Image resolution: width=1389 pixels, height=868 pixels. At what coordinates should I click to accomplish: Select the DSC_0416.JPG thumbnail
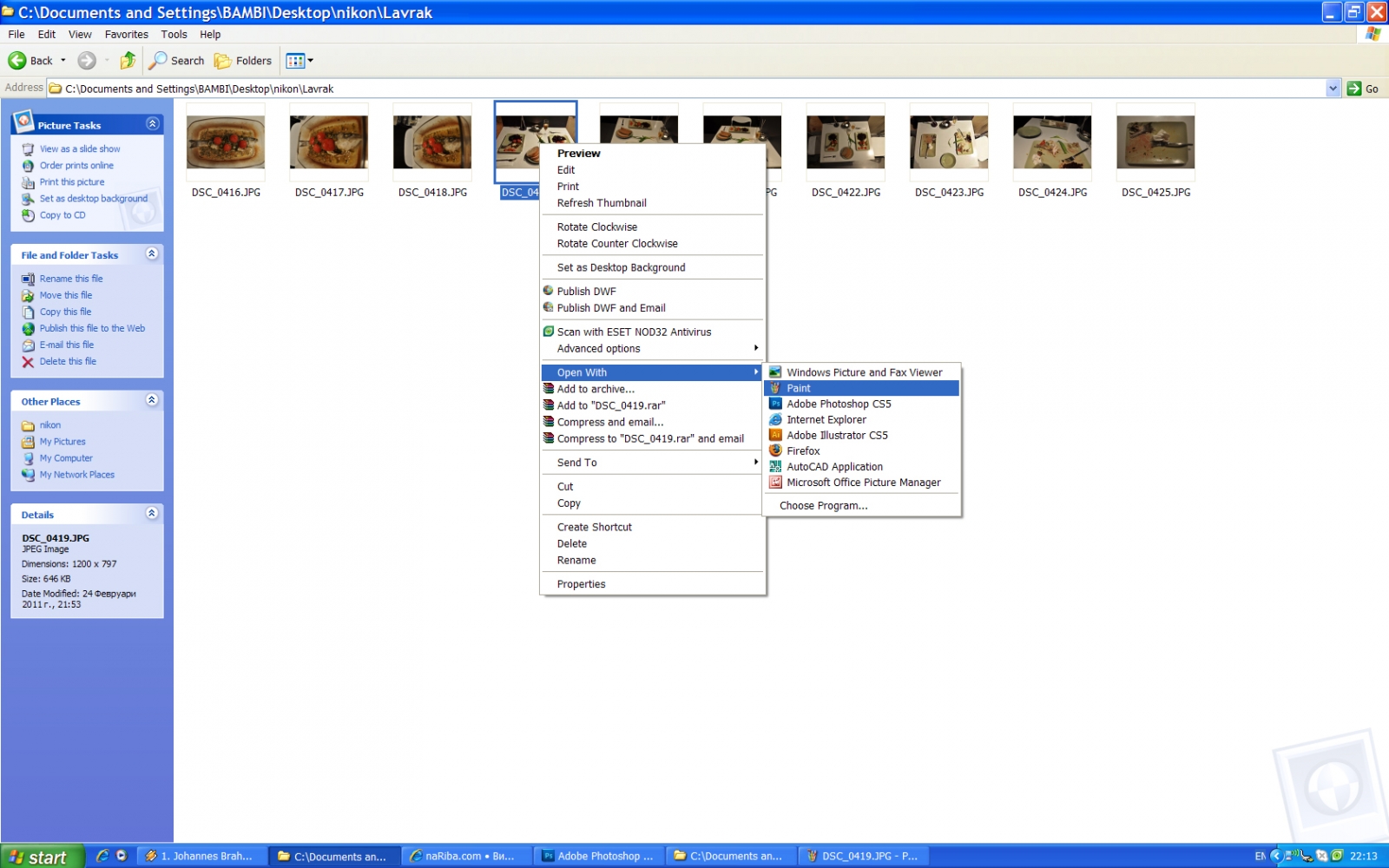coord(226,142)
